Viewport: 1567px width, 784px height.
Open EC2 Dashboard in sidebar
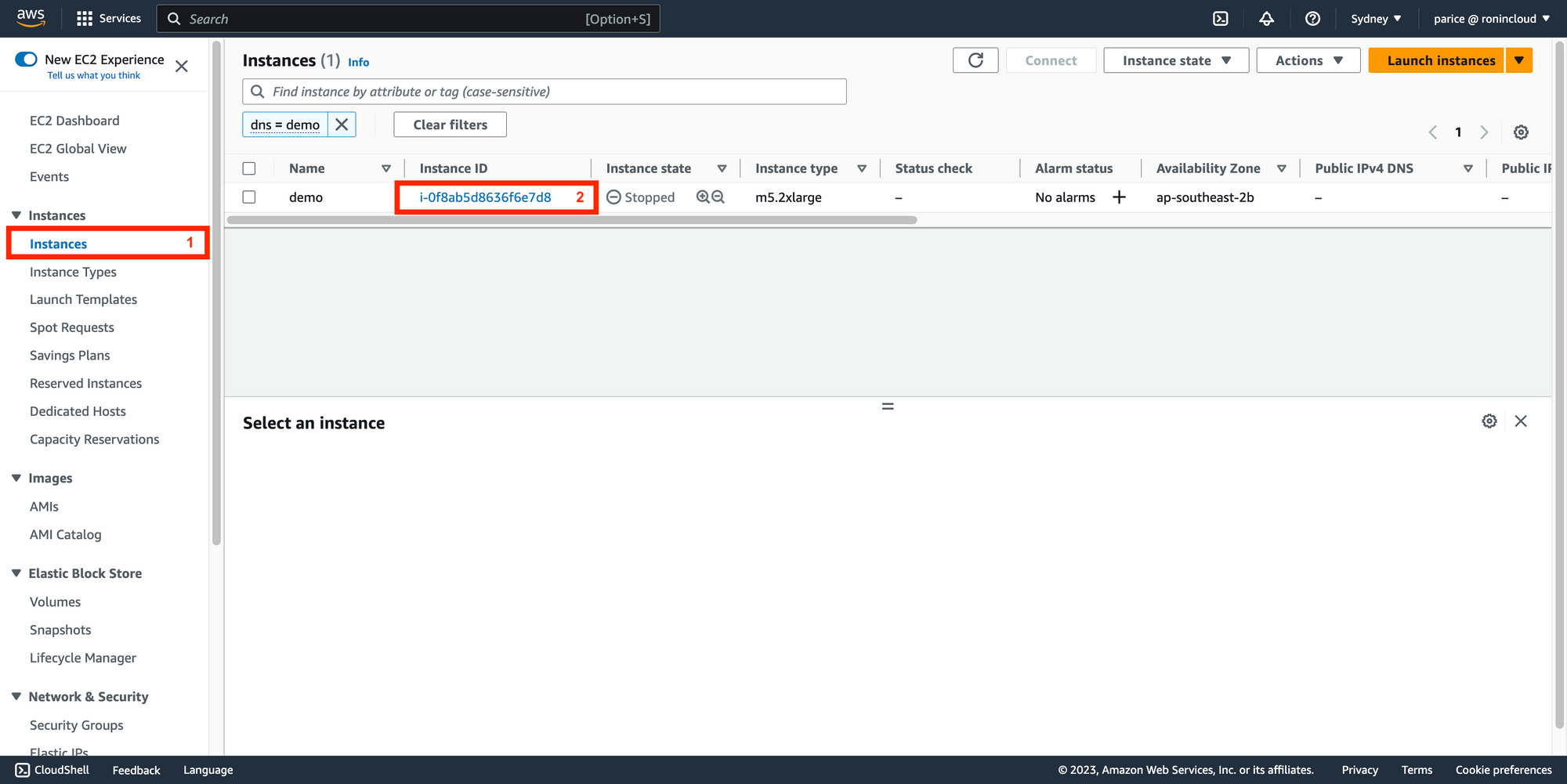pyautogui.click(x=74, y=121)
